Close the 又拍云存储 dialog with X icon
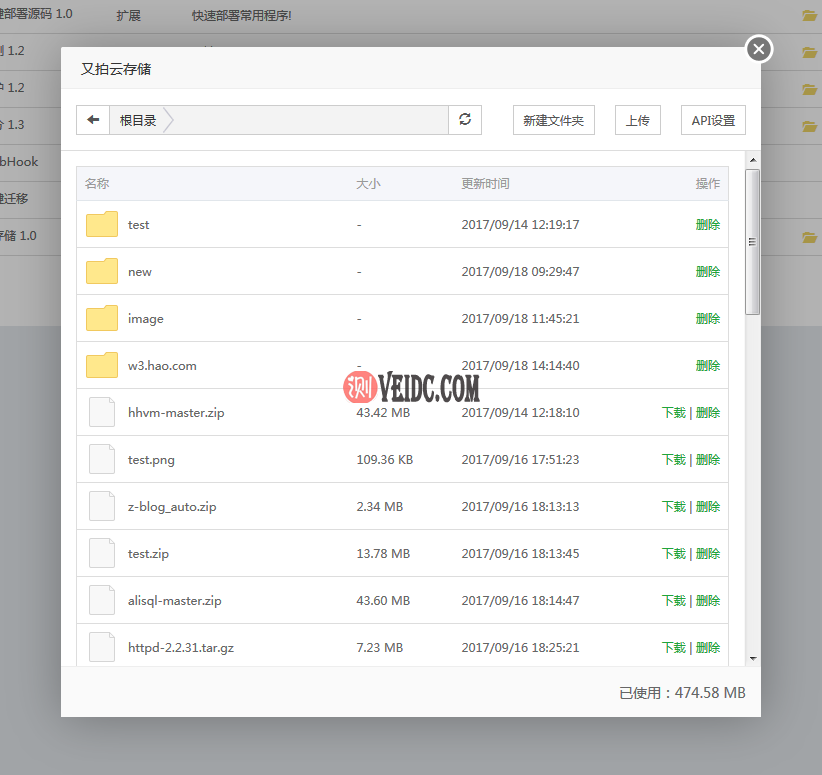 [x=759, y=48]
